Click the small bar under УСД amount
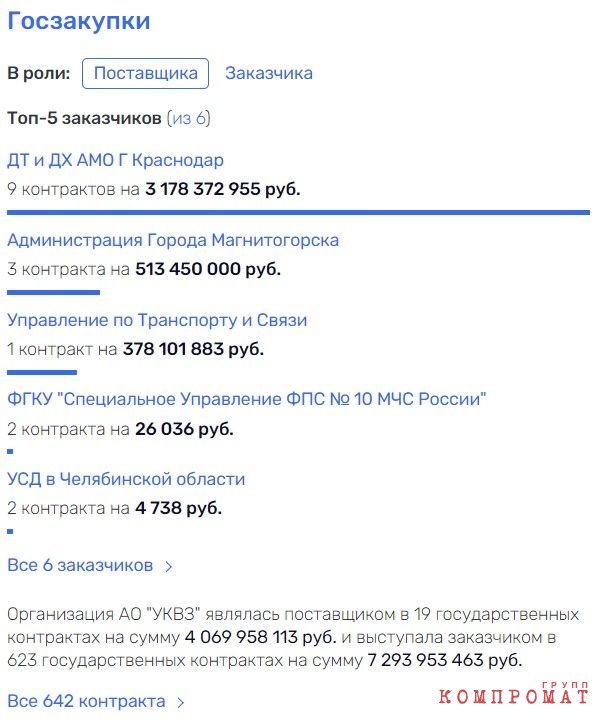 pyautogui.click(x=10, y=531)
